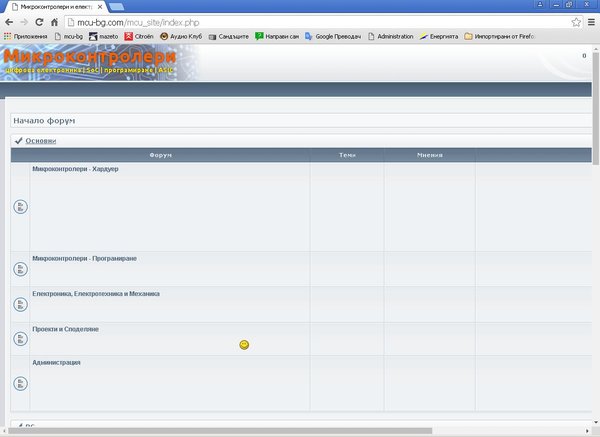The width and height of the screenshot is (600, 437).
Task: Reload the page with the refresh icon
Action: (39, 22)
